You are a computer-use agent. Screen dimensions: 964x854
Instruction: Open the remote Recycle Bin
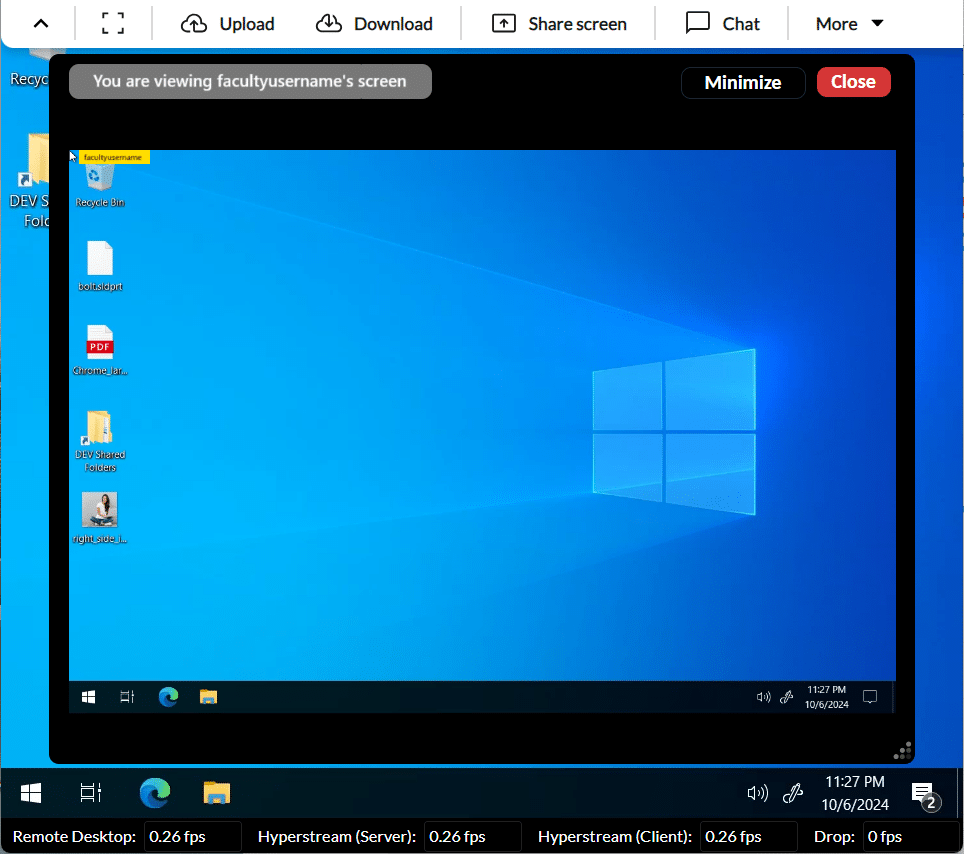[x=100, y=180]
